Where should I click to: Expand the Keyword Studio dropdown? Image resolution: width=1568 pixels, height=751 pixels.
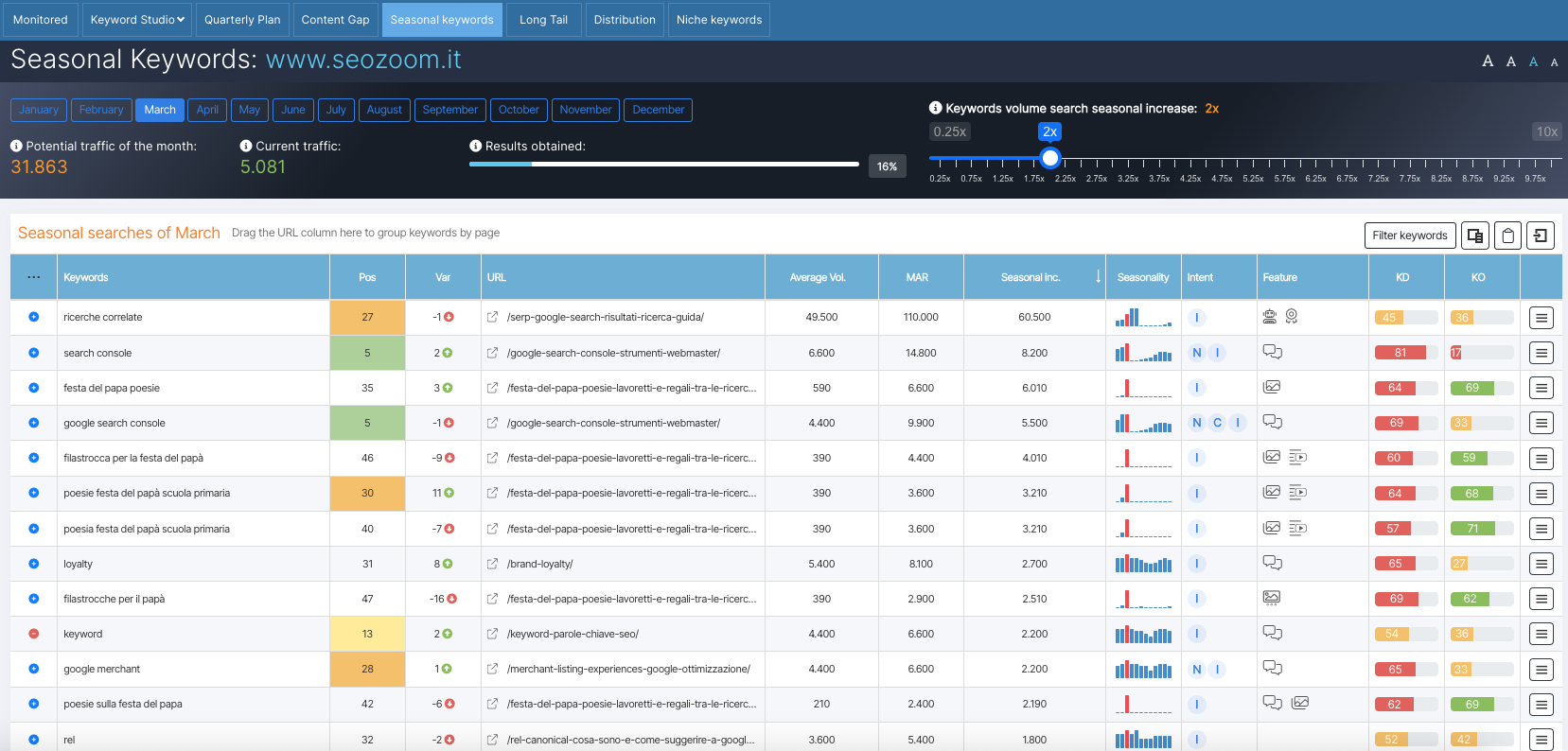(137, 20)
